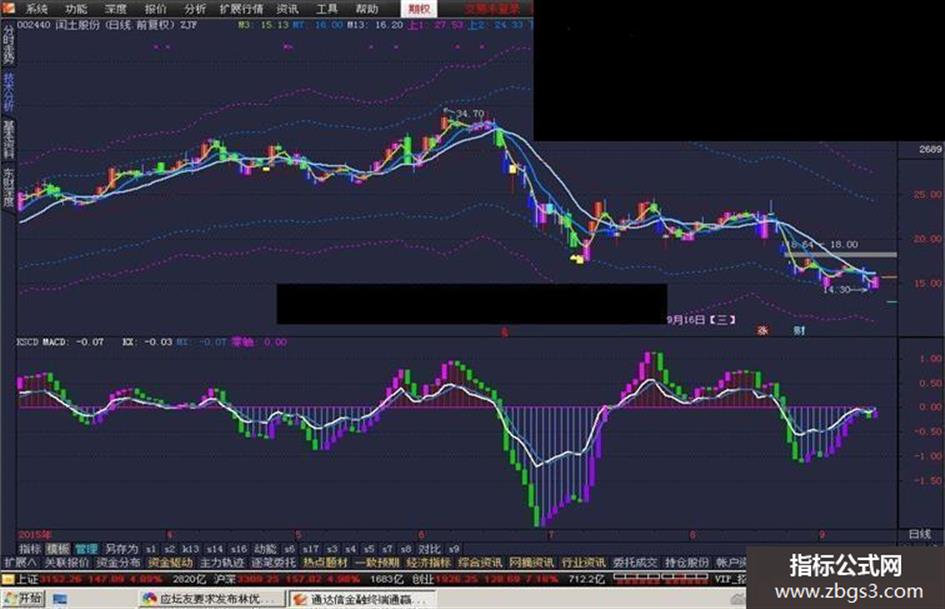Image resolution: width=945 pixels, height=609 pixels.
Task: Open the 资金驱动 bottom tab
Action: pyautogui.click(x=171, y=563)
